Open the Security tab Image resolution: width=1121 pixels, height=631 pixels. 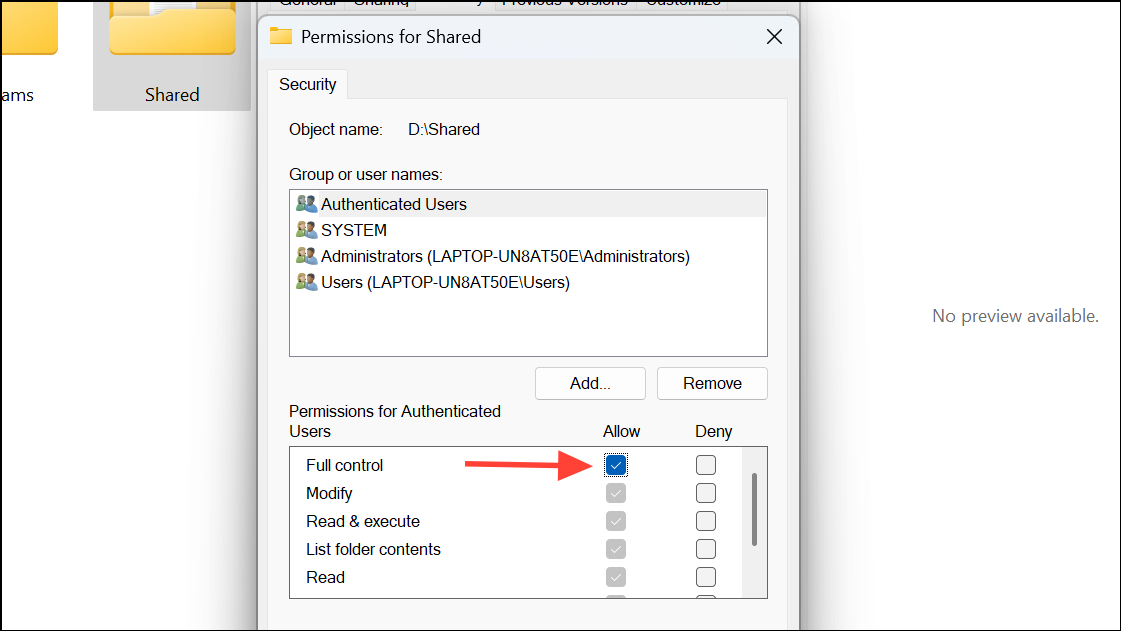[307, 84]
